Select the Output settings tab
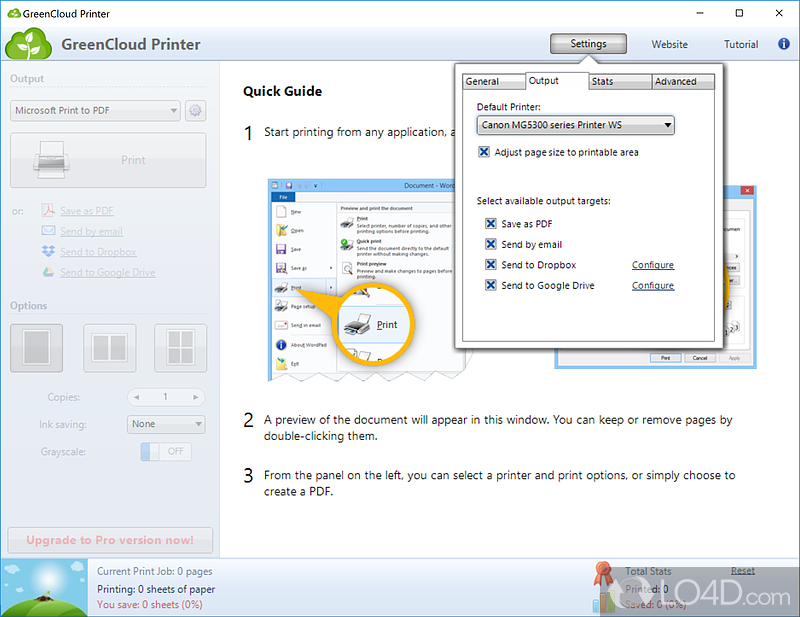Viewport: 800px width, 617px height. [x=557, y=81]
